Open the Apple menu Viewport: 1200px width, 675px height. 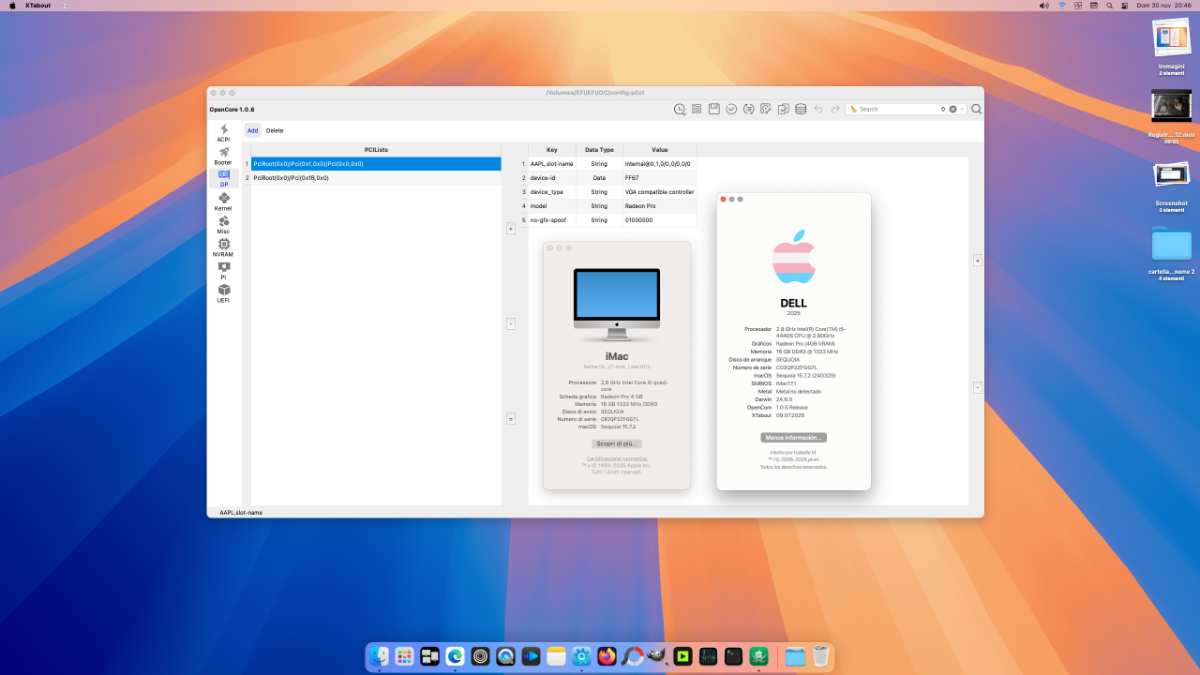point(12,5)
